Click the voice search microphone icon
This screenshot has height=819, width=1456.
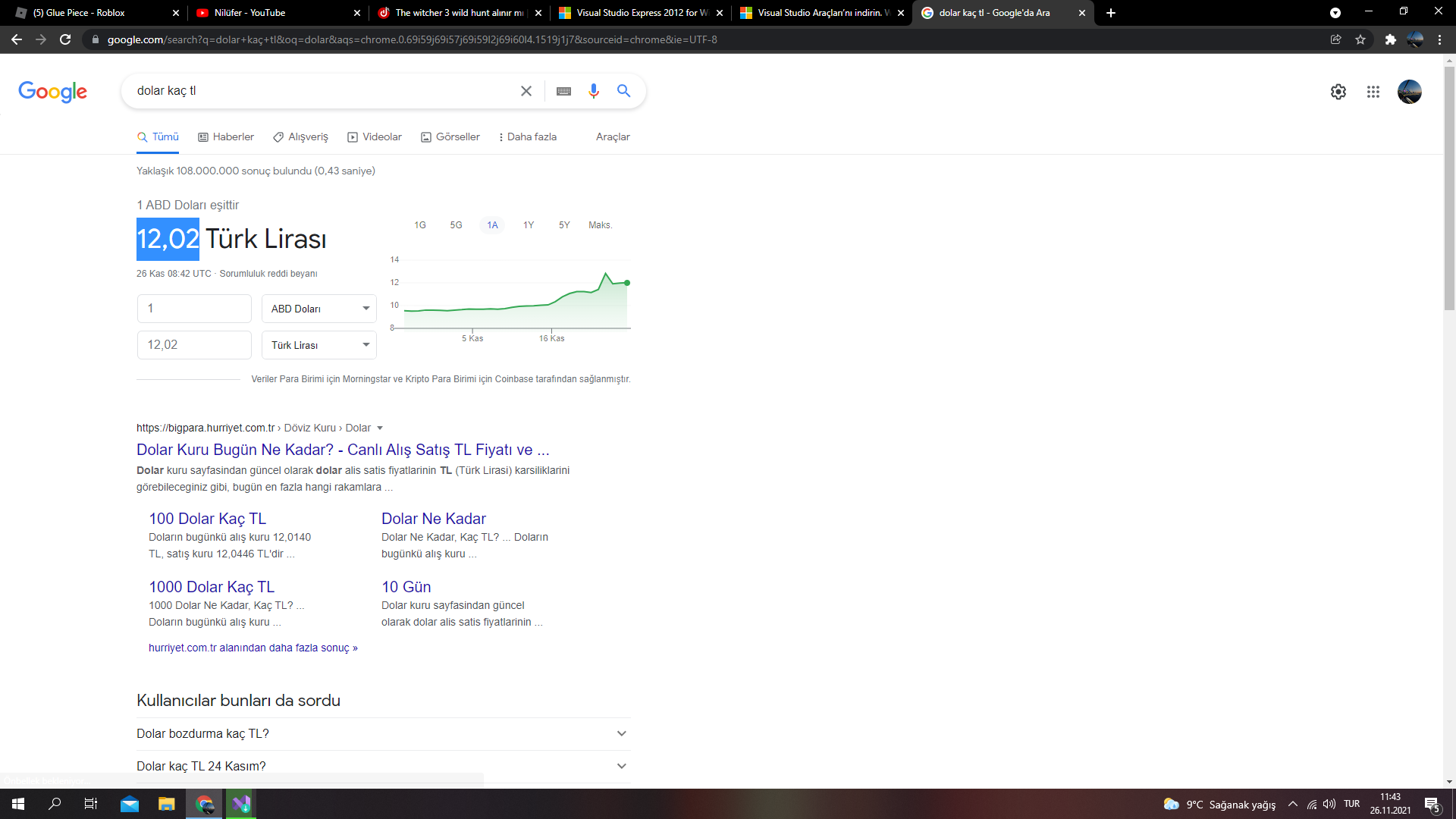click(x=593, y=91)
